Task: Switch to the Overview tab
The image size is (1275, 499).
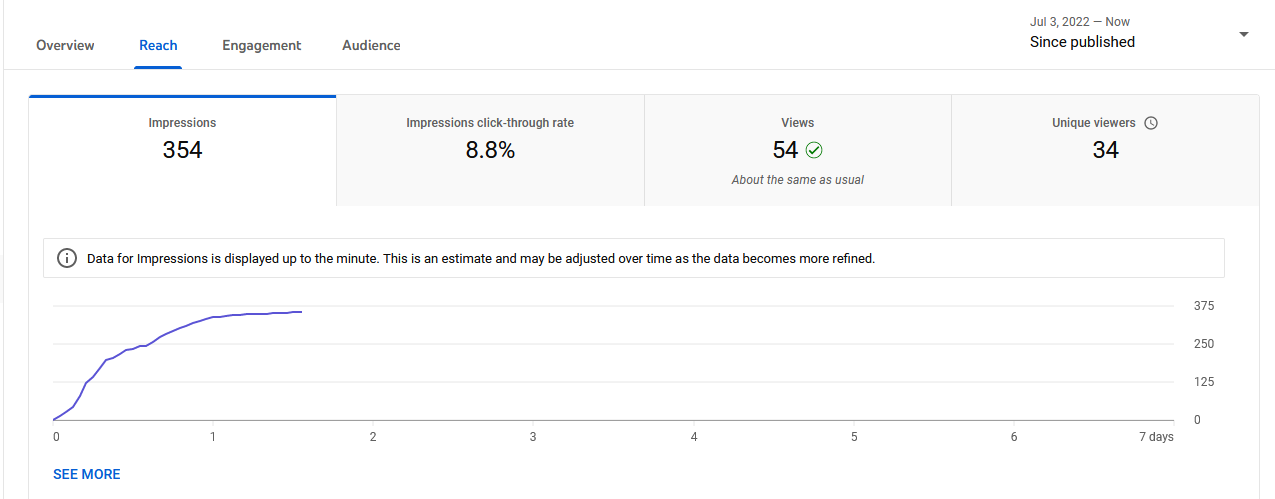Action: [x=65, y=45]
